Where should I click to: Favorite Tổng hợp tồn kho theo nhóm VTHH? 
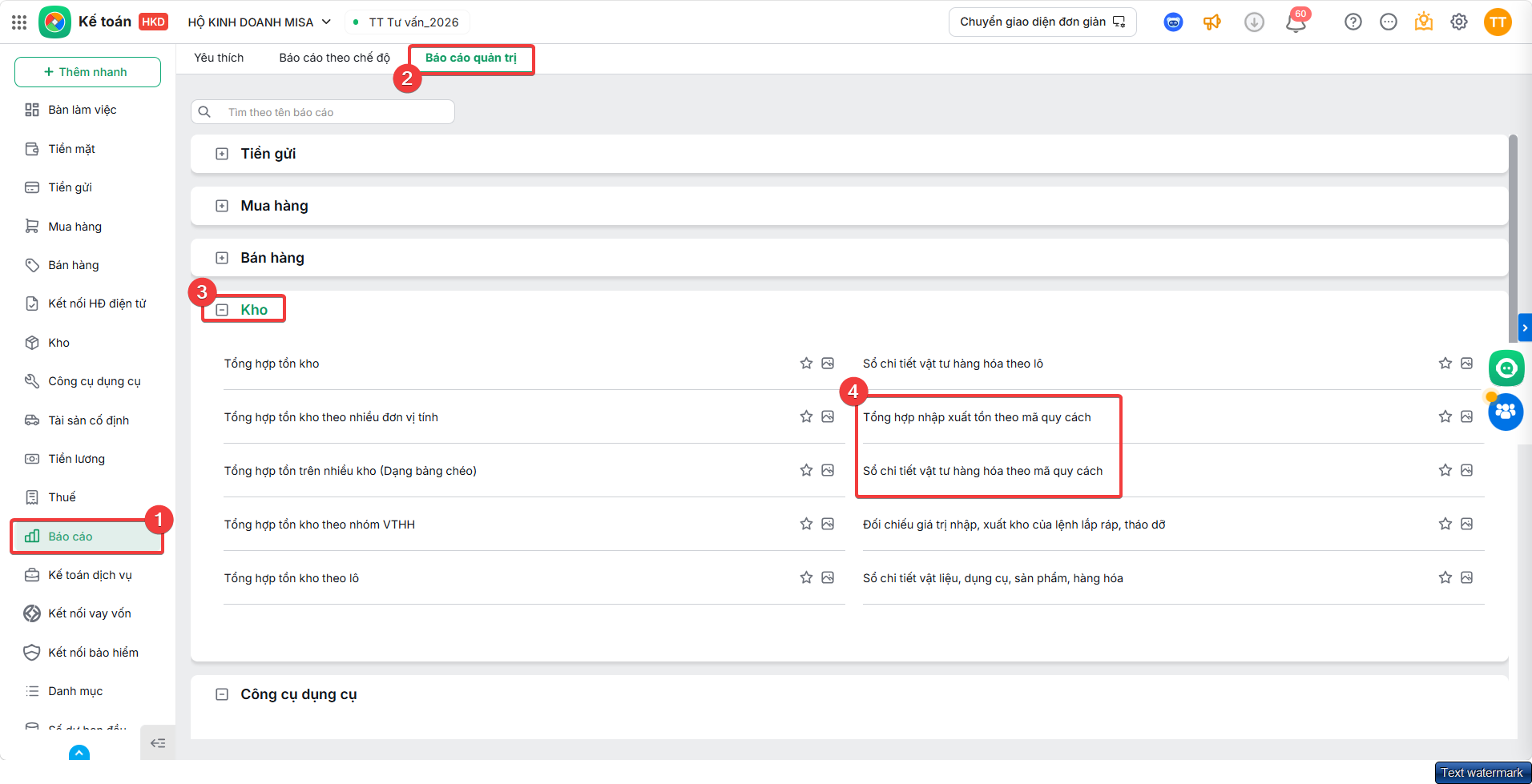tap(806, 524)
